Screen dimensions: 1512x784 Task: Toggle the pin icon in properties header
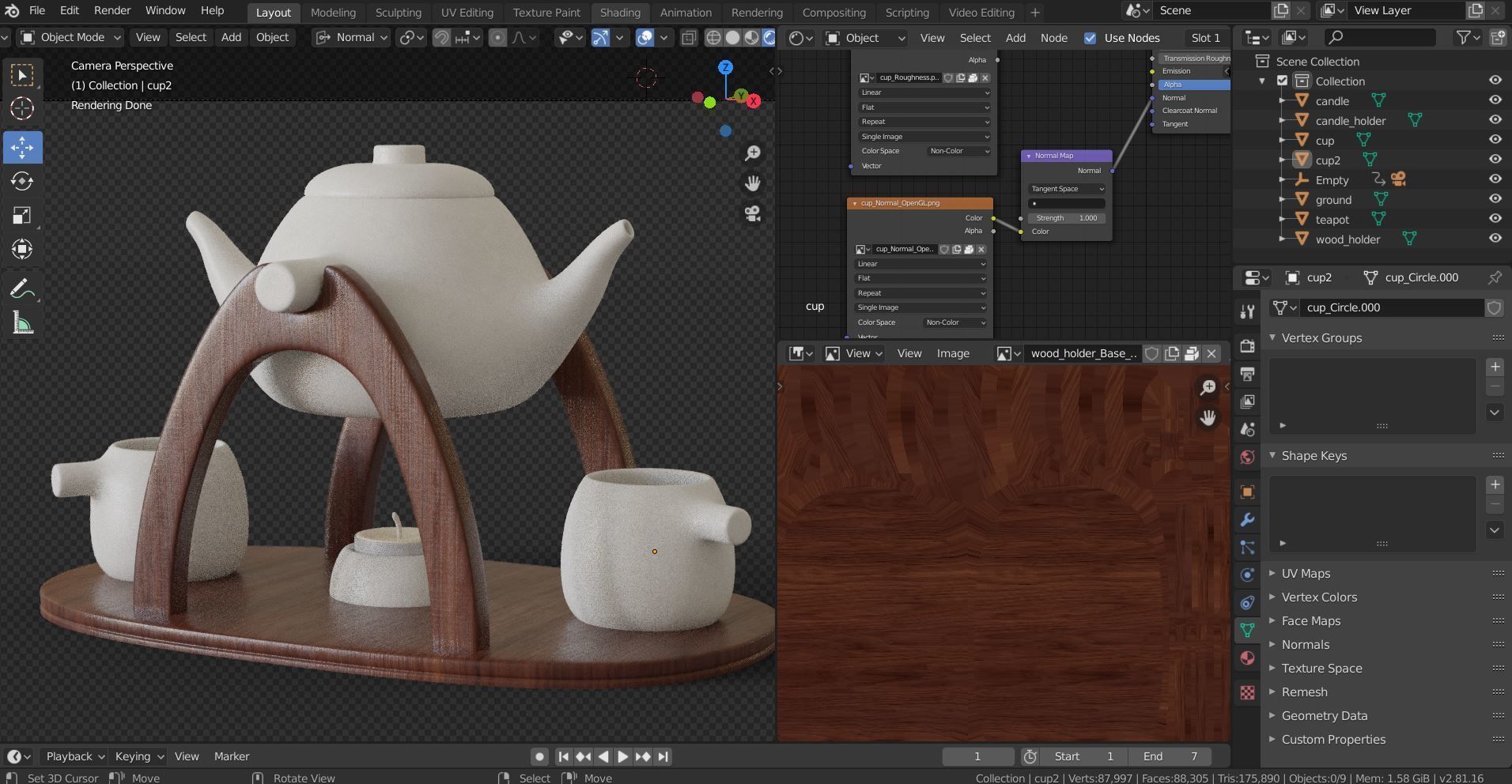(x=1495, y=277)
